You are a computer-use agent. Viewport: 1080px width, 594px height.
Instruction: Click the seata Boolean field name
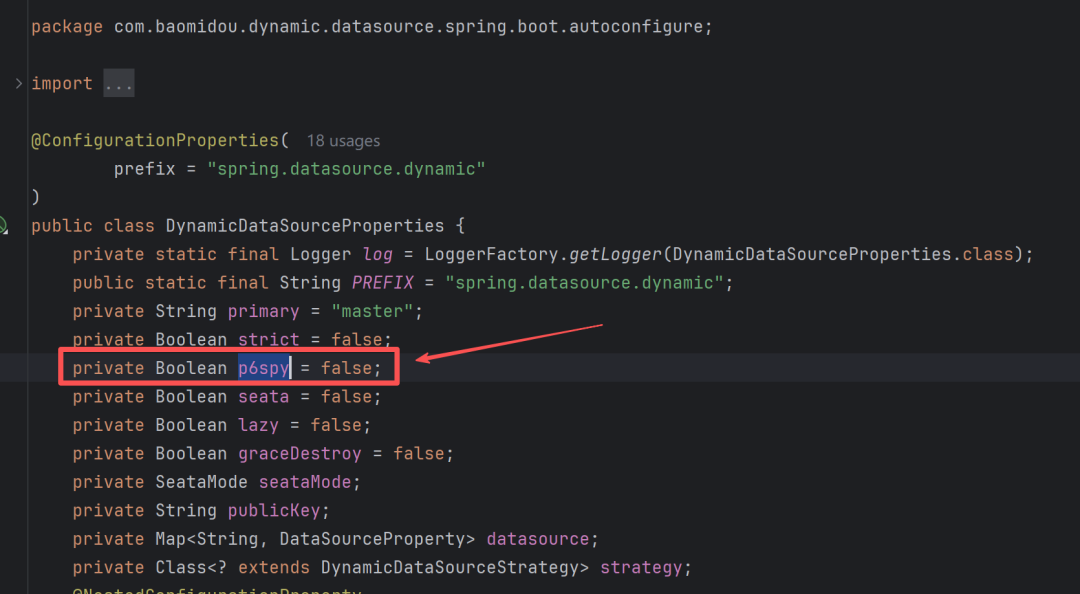[264, 397]
